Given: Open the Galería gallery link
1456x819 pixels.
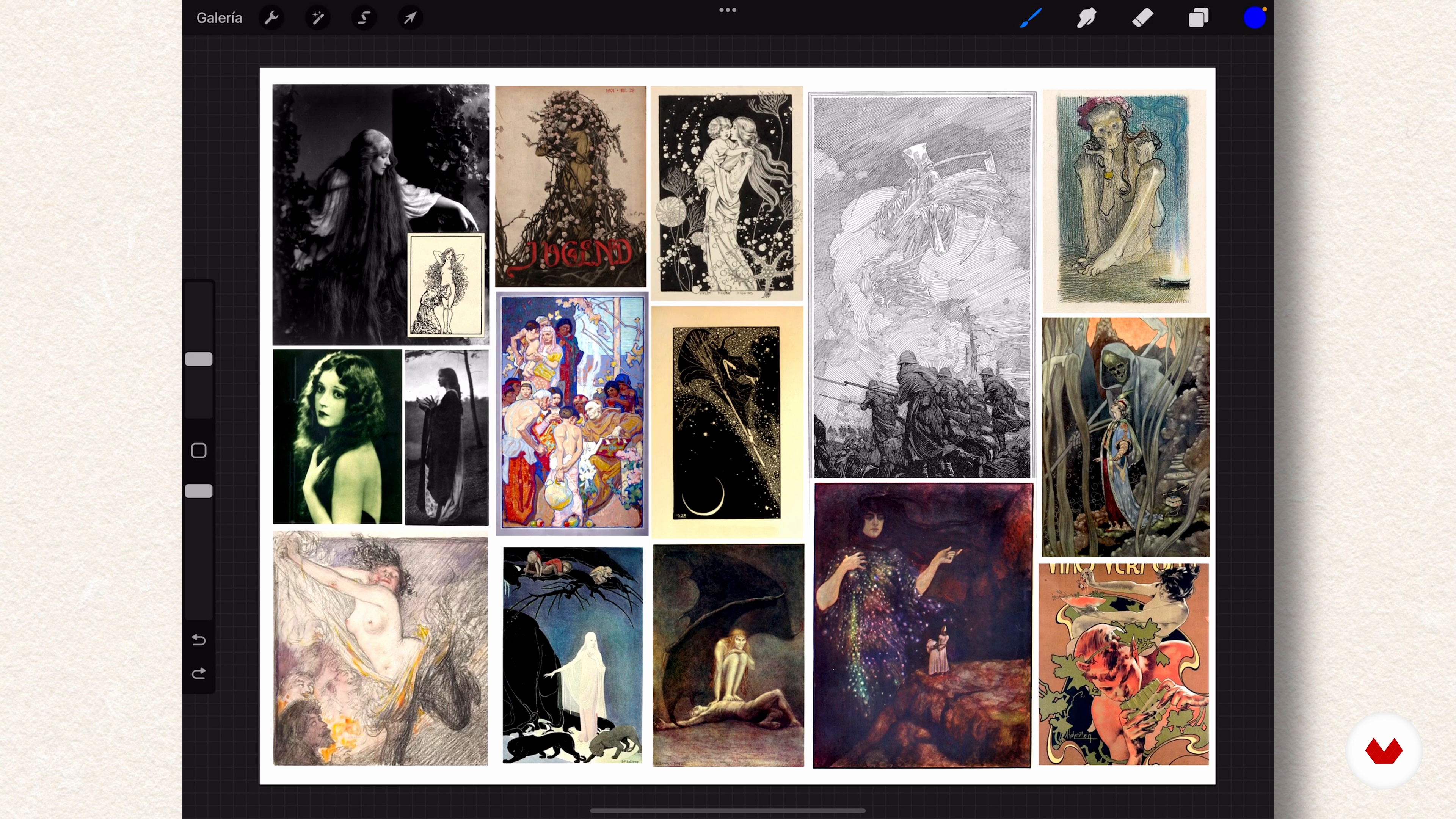Looking at the screenshot, I should click(x=219, y=17).
